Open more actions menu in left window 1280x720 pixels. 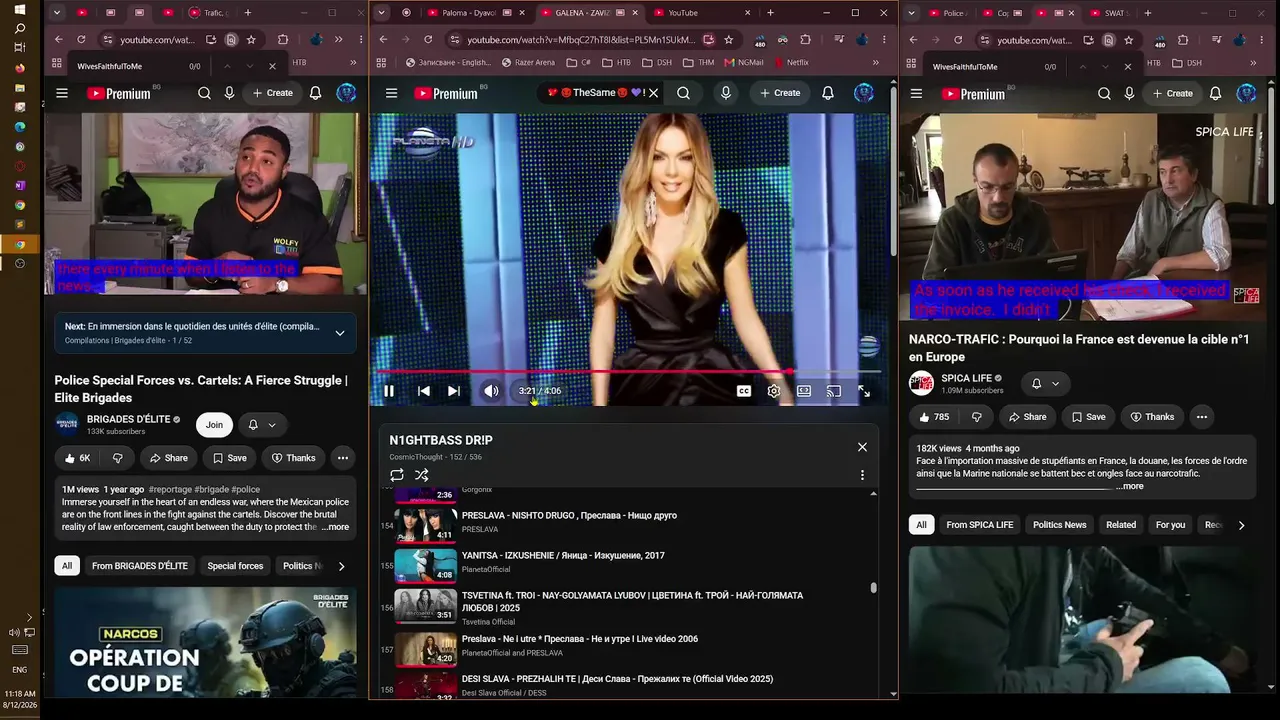(342, 458)
